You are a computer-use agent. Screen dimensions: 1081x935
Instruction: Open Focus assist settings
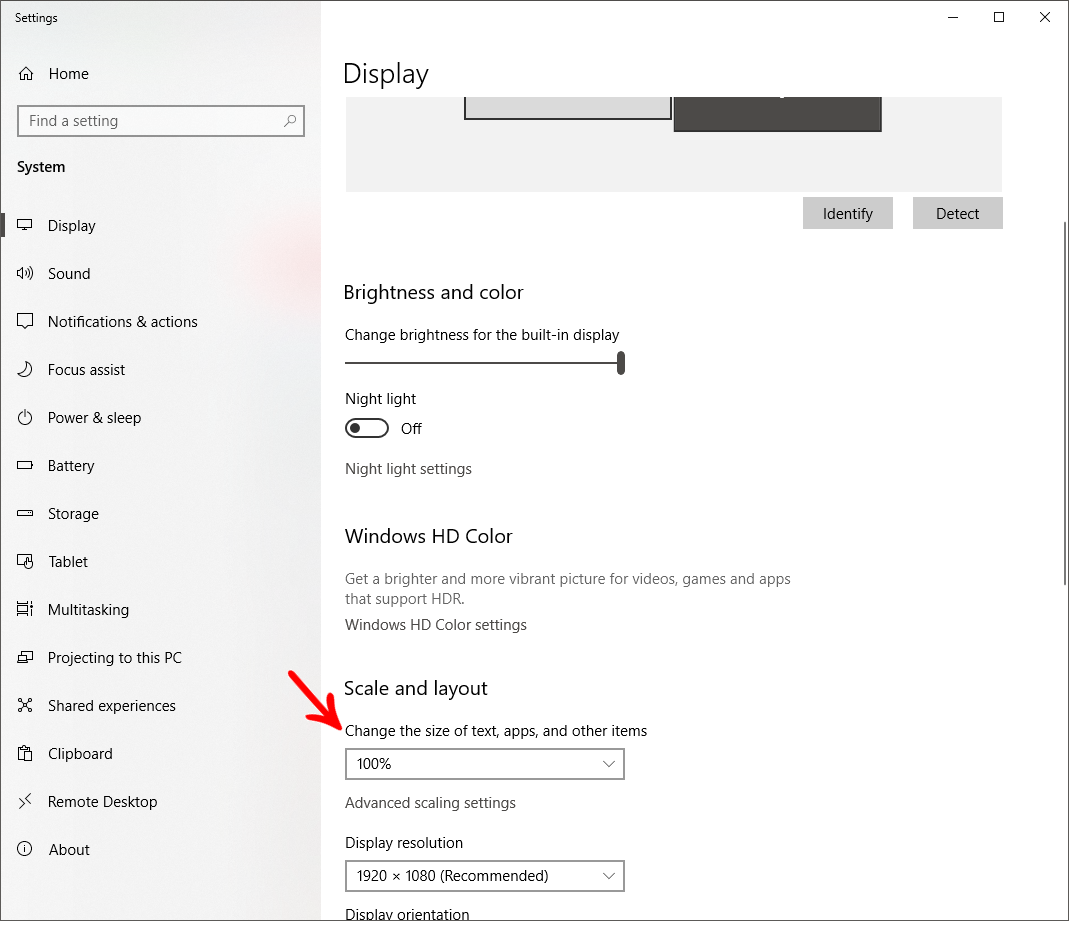pyautogui.click(x=86, y=370)
